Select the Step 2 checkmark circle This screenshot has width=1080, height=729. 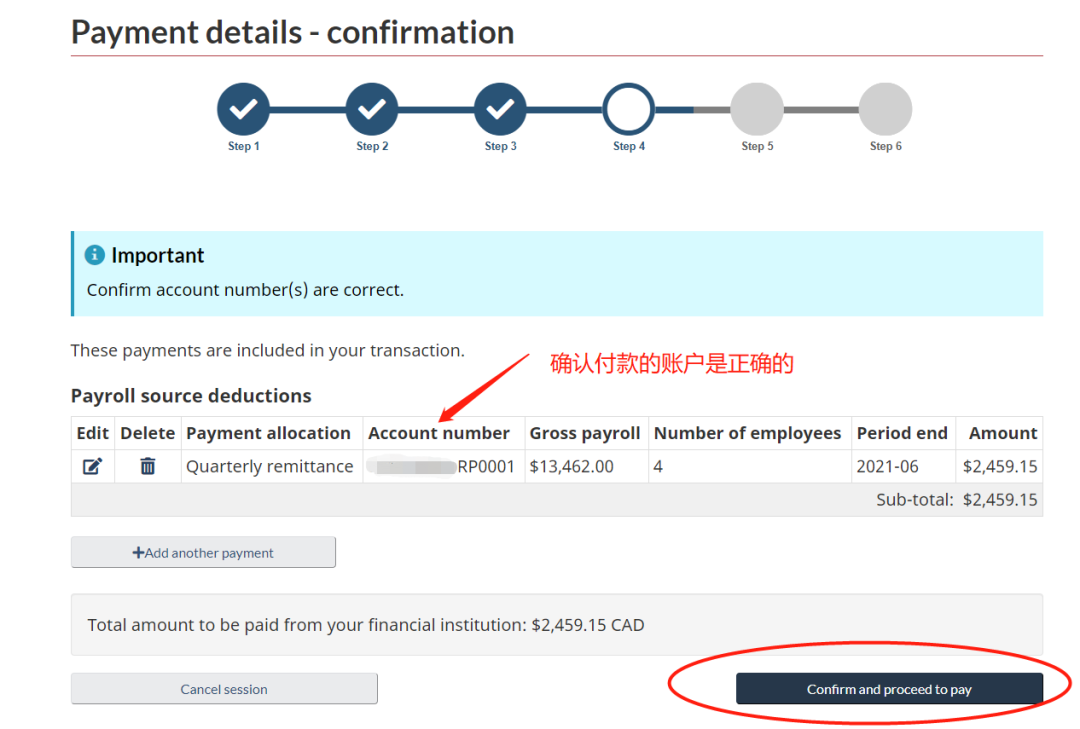pos(372,109)
